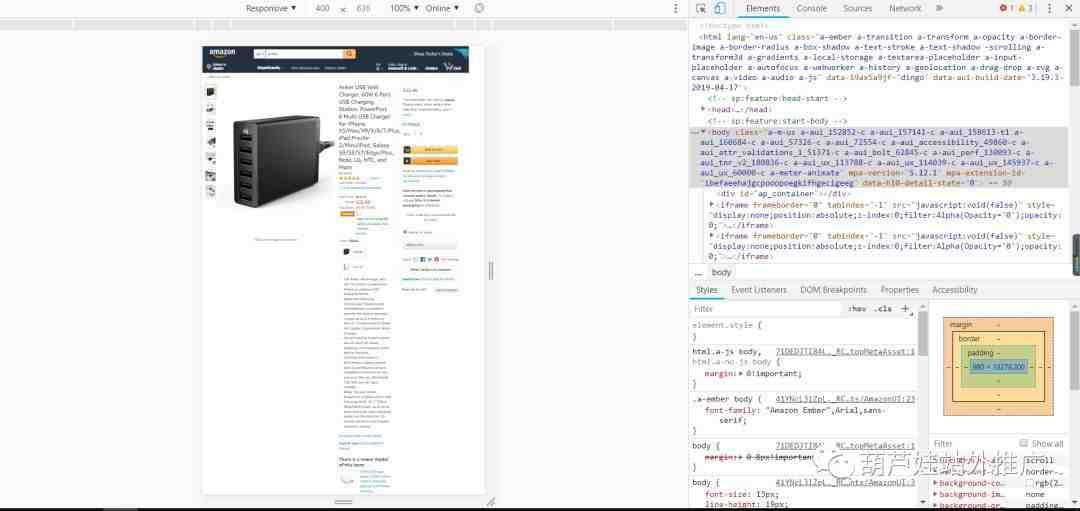Click the yellow warning count indicator

click(1026, 8)
